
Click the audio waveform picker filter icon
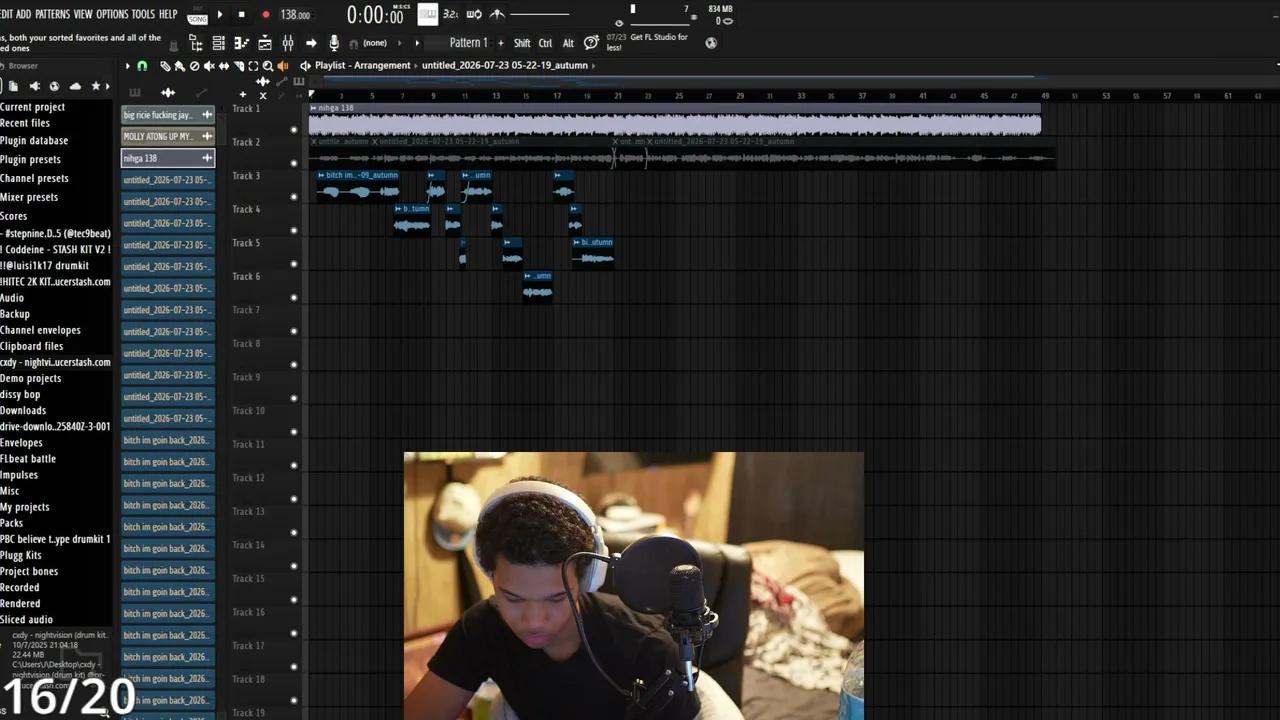click(x=168, y=93)
